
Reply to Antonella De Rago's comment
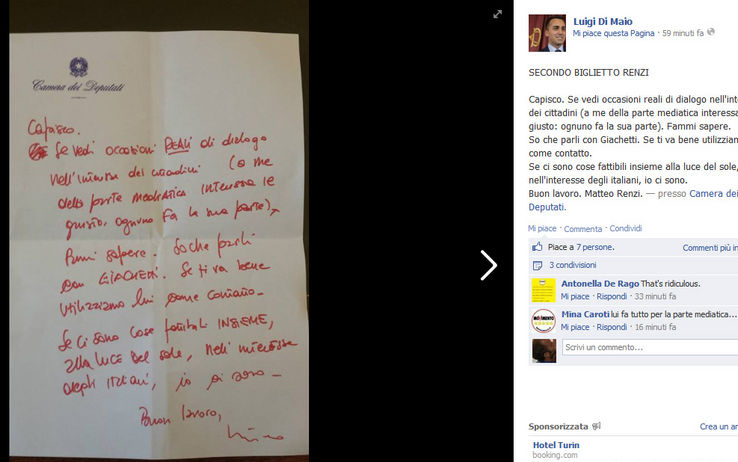pos(611,296)
